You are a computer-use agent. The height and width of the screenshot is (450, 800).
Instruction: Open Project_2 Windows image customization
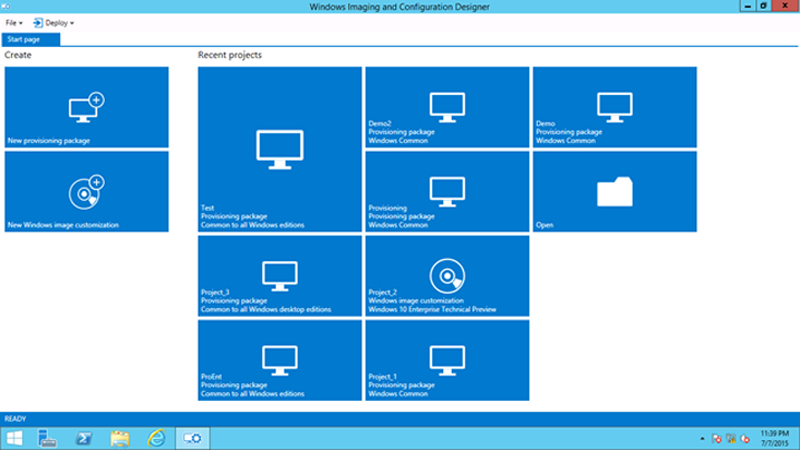(447, 275)
